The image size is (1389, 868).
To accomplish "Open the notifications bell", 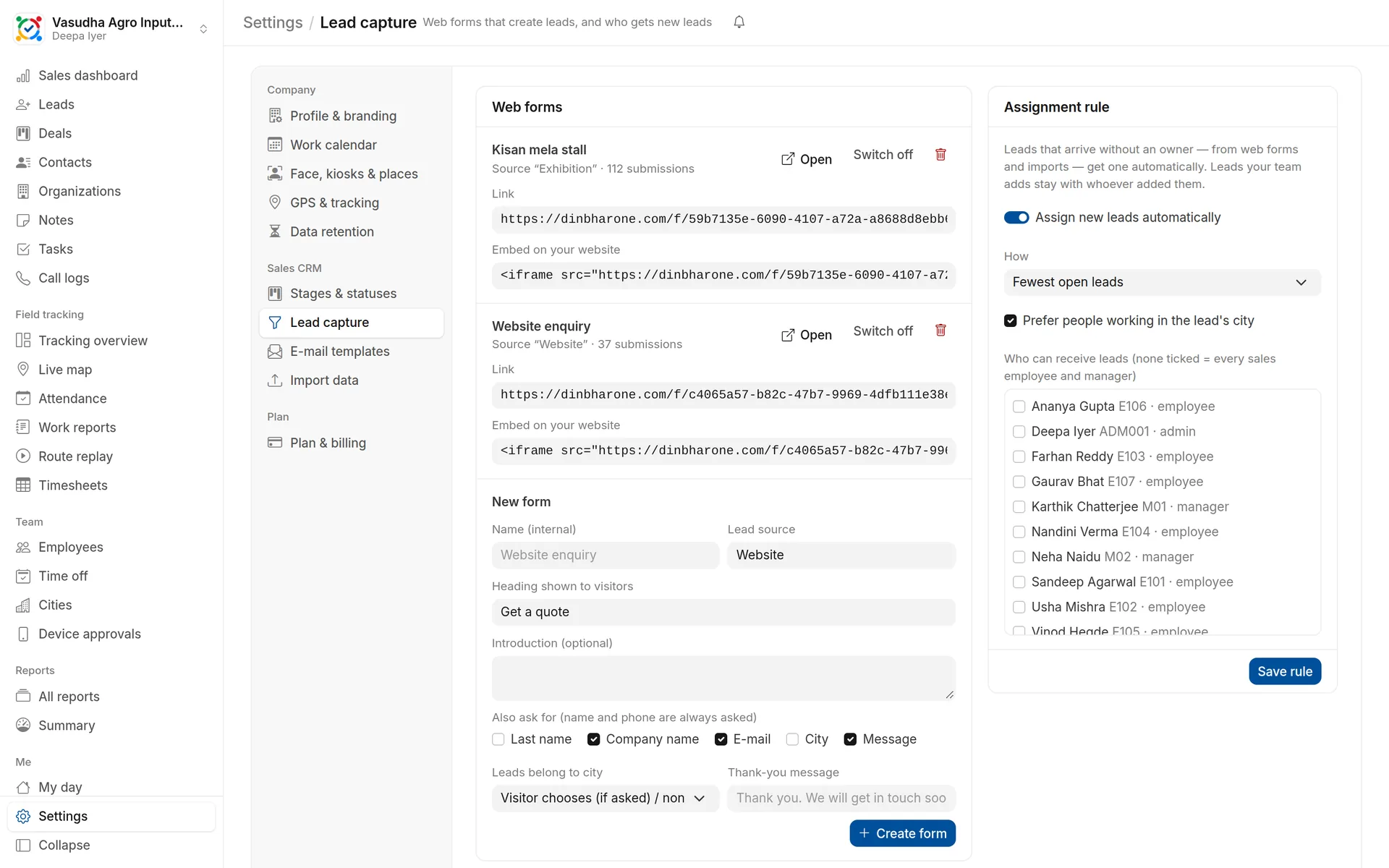I will (x=739, y=22).
